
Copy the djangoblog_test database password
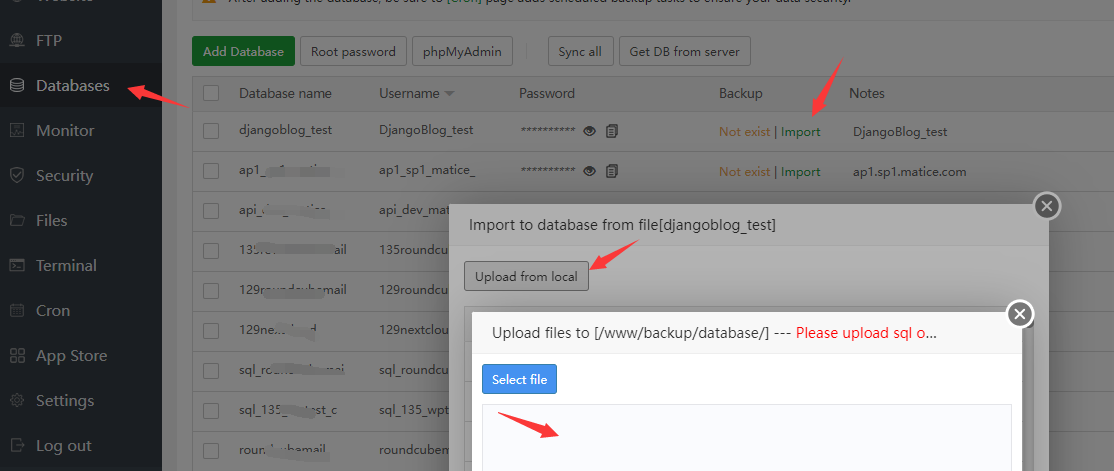[612, 131]
